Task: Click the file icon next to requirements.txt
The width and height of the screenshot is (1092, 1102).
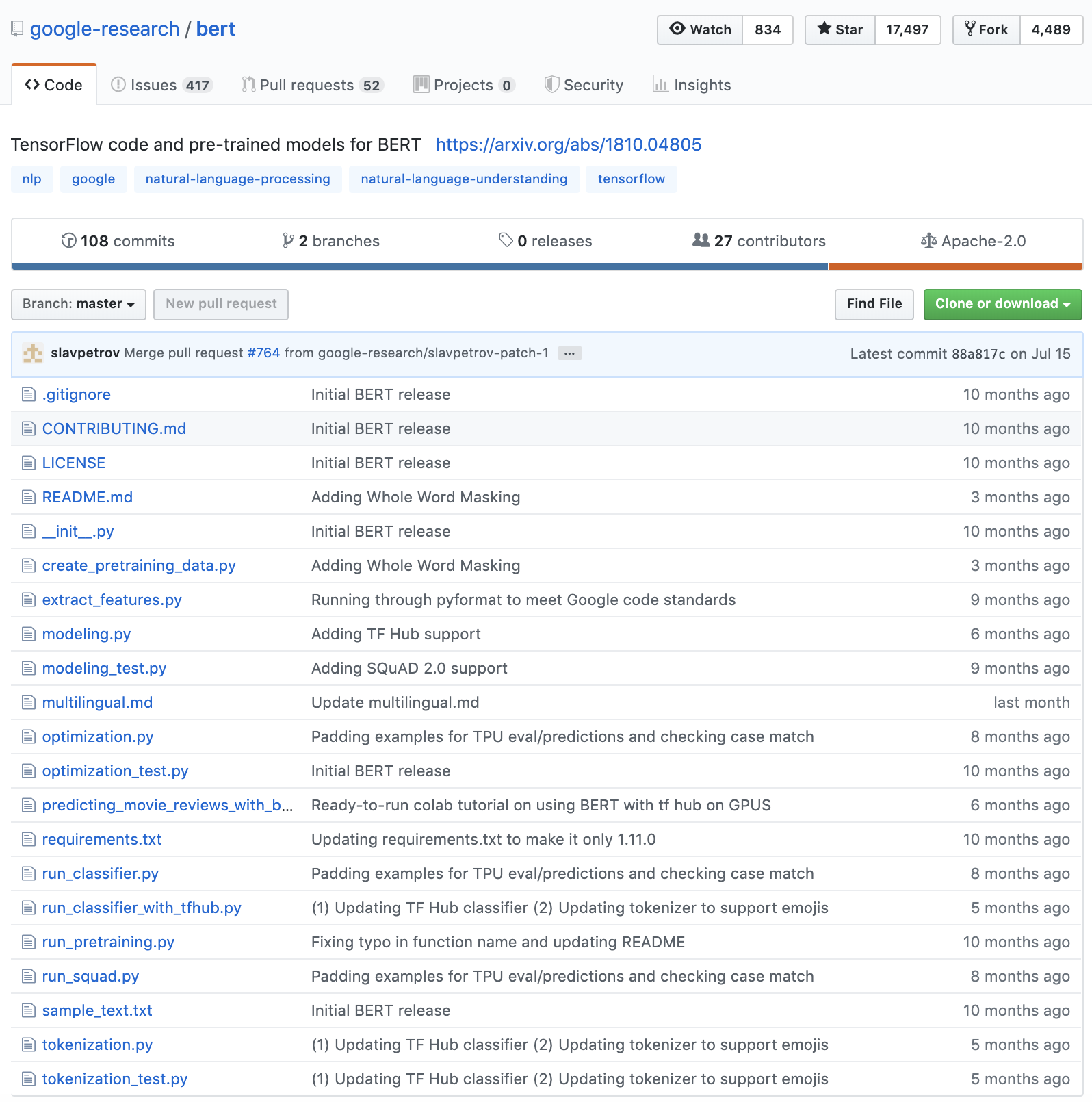Action: pyautogui.click(x=28, y=839)
